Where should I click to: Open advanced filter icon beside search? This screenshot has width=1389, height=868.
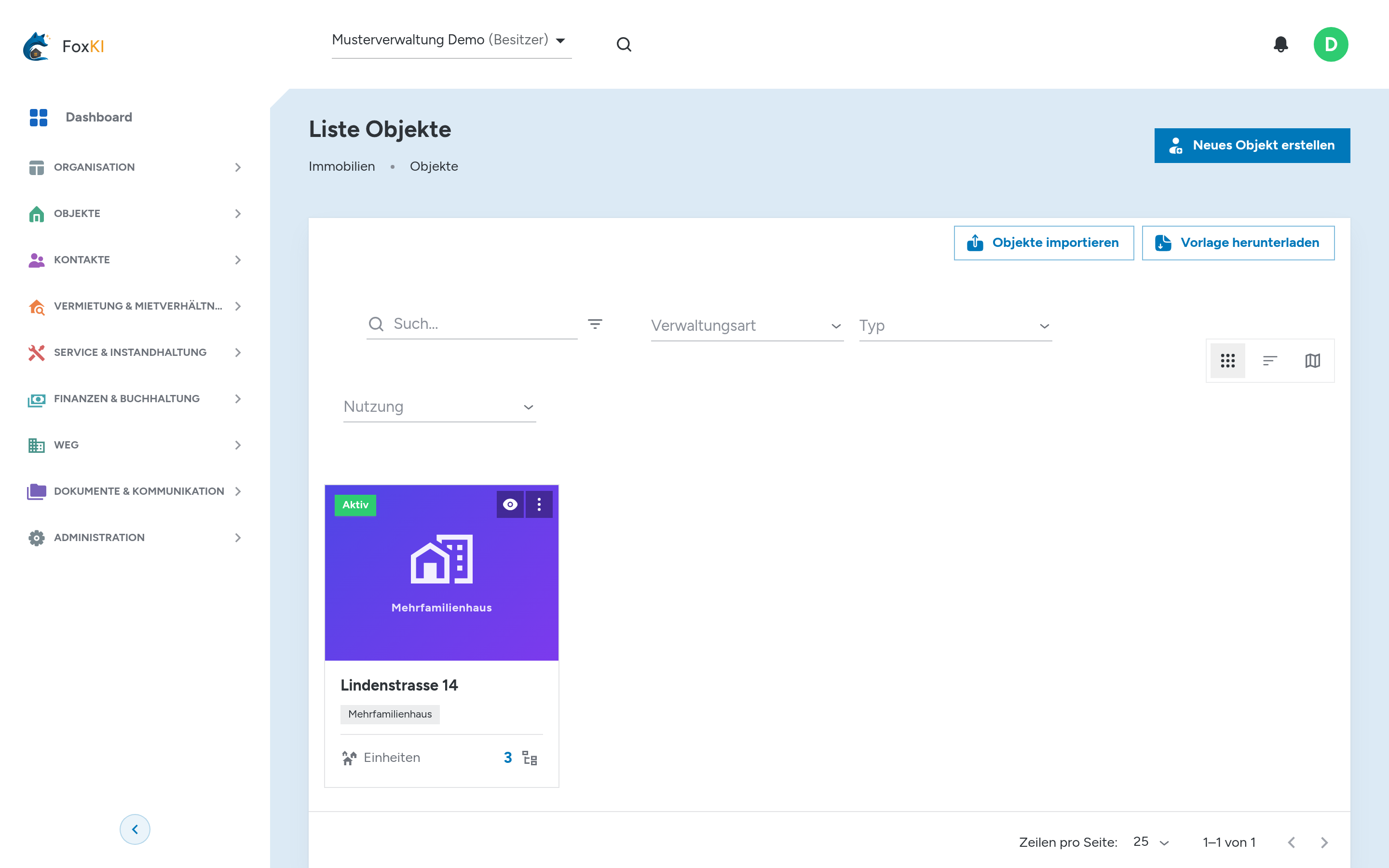pyautogui.click(x=595, y=325)
